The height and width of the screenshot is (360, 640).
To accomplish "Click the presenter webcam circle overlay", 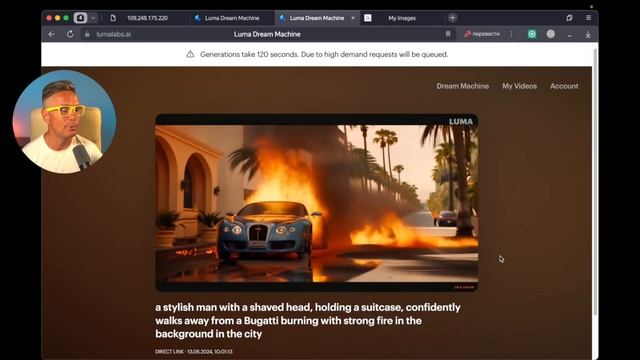I will [x=64, y=122].
